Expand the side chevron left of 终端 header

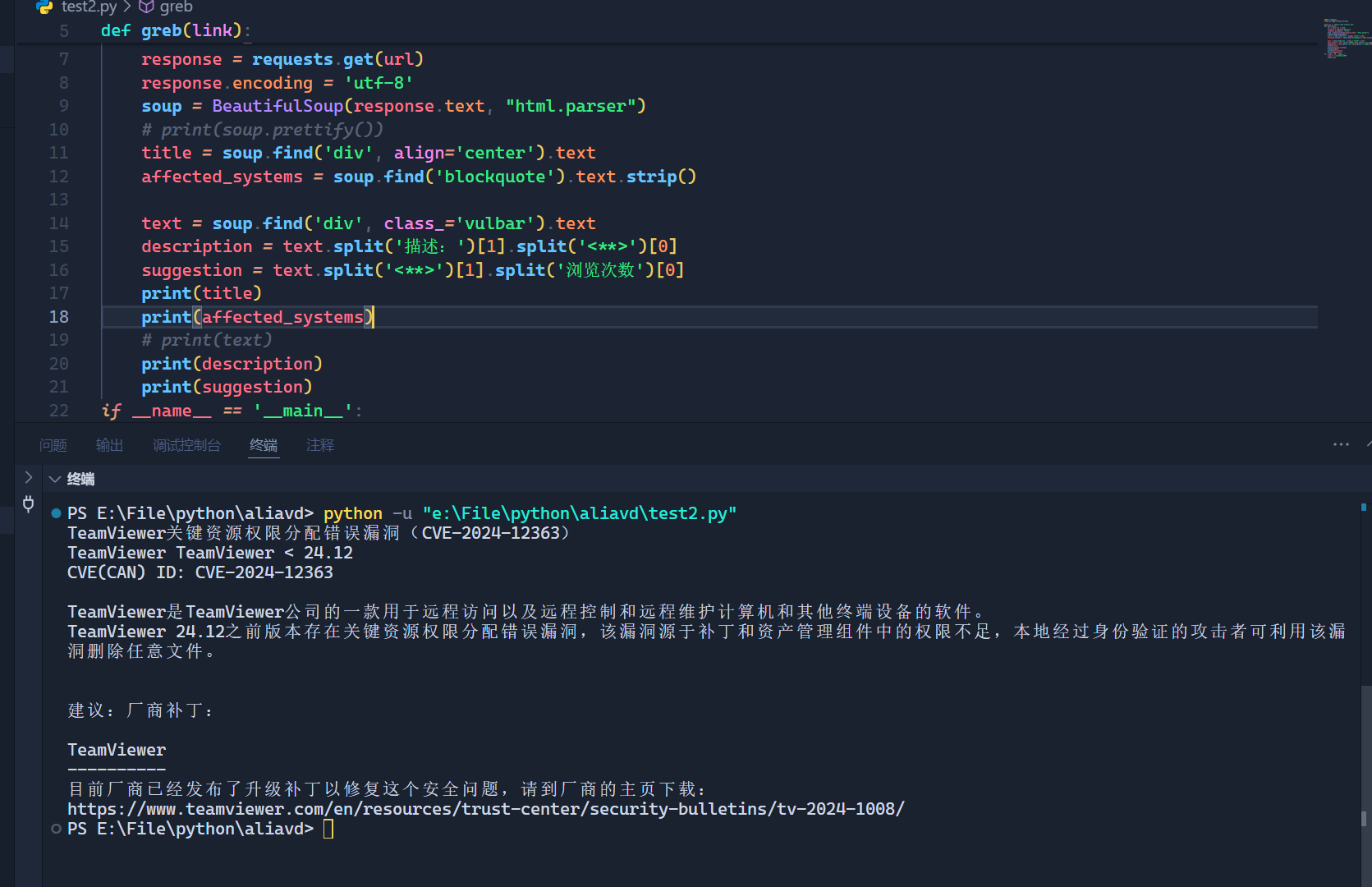29,477
